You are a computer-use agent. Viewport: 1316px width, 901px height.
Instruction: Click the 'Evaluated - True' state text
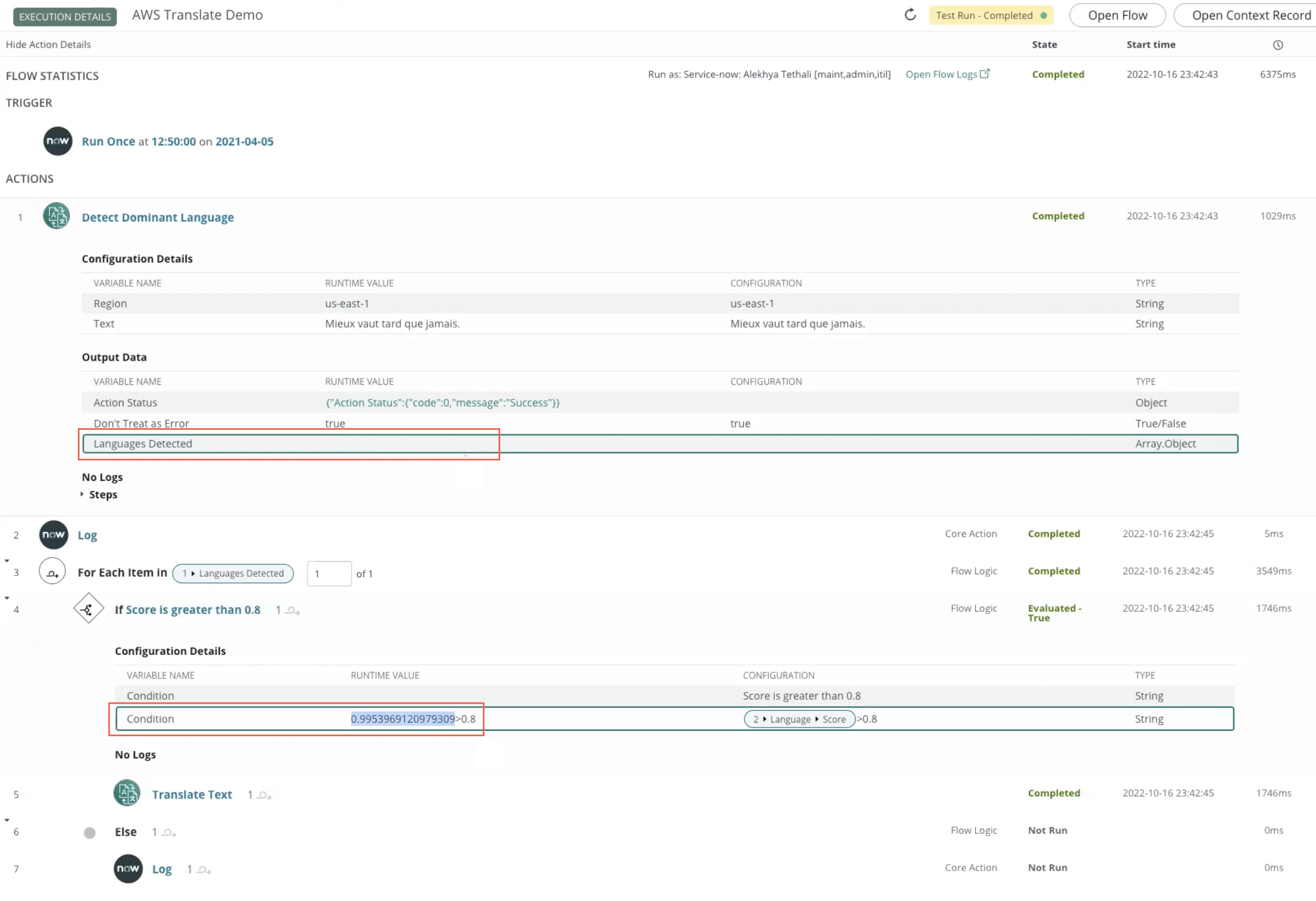1054,613
